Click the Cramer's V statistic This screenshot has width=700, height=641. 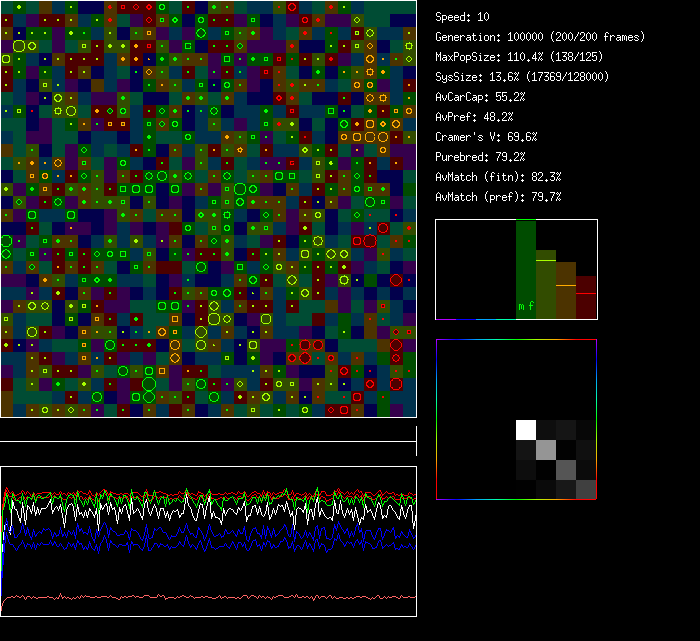[487, 137]
